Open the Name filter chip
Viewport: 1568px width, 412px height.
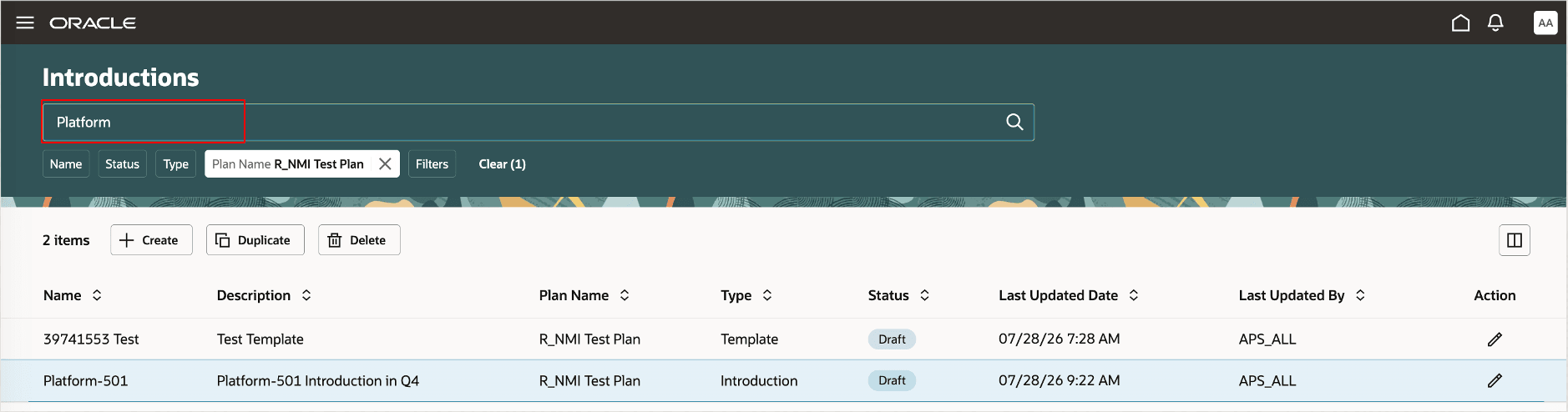click(x=66, y=164)
